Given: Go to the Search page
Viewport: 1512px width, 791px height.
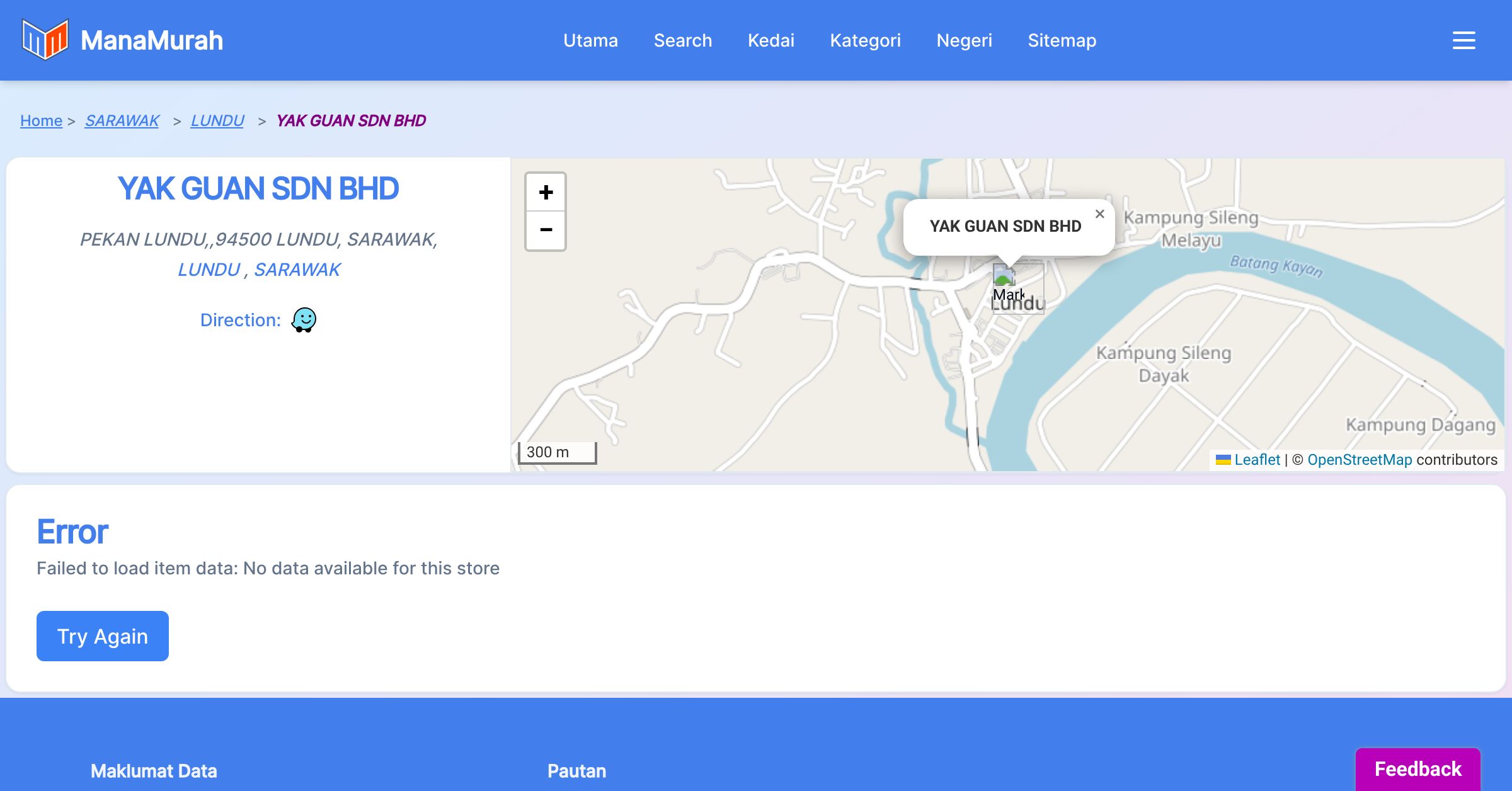Looking at the screenshot, I should coord(682,40).
